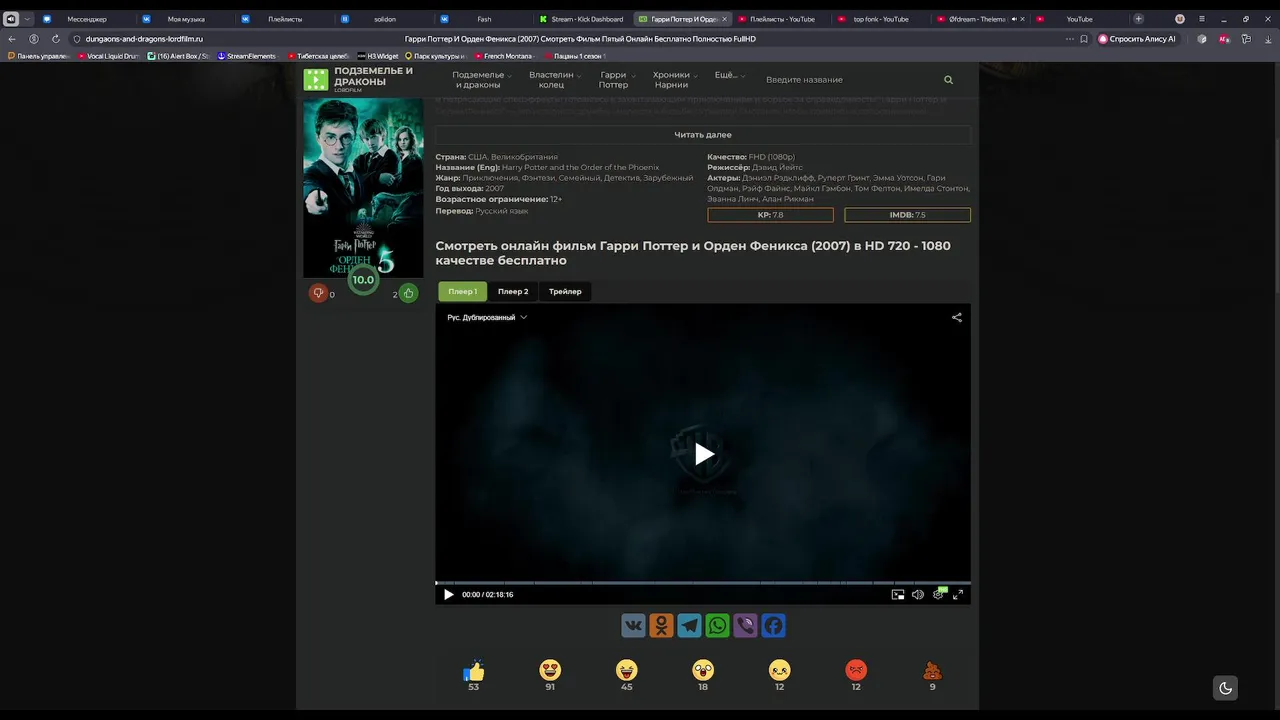Click the director link Дэвид Йейтс
This screenshot has width=1280, height=720.
coord(777,168)
